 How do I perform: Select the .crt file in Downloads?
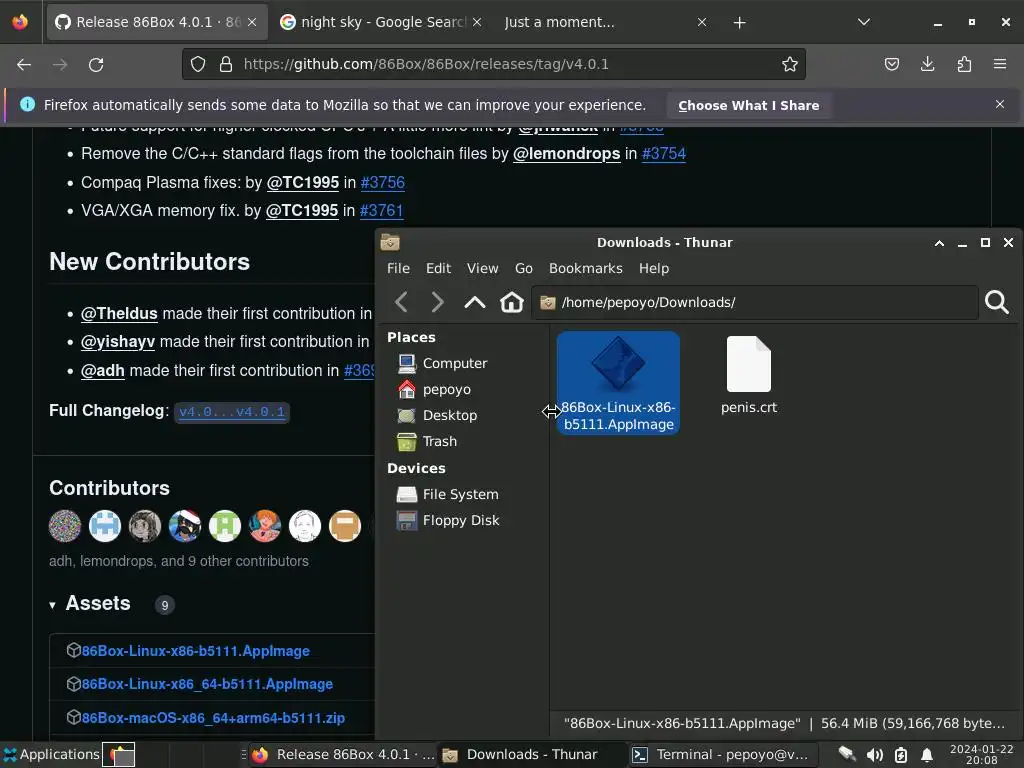point(748,376)
